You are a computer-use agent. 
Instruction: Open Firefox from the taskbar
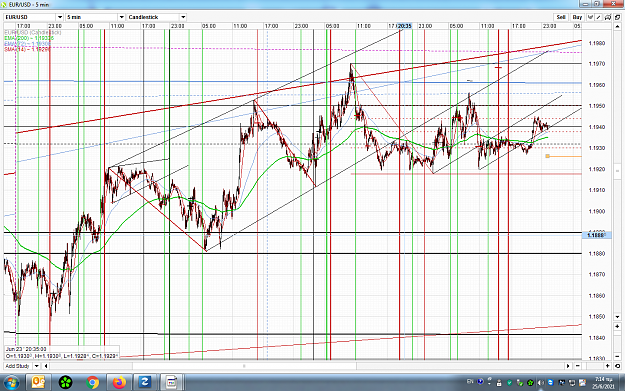[x=119, y=383]
